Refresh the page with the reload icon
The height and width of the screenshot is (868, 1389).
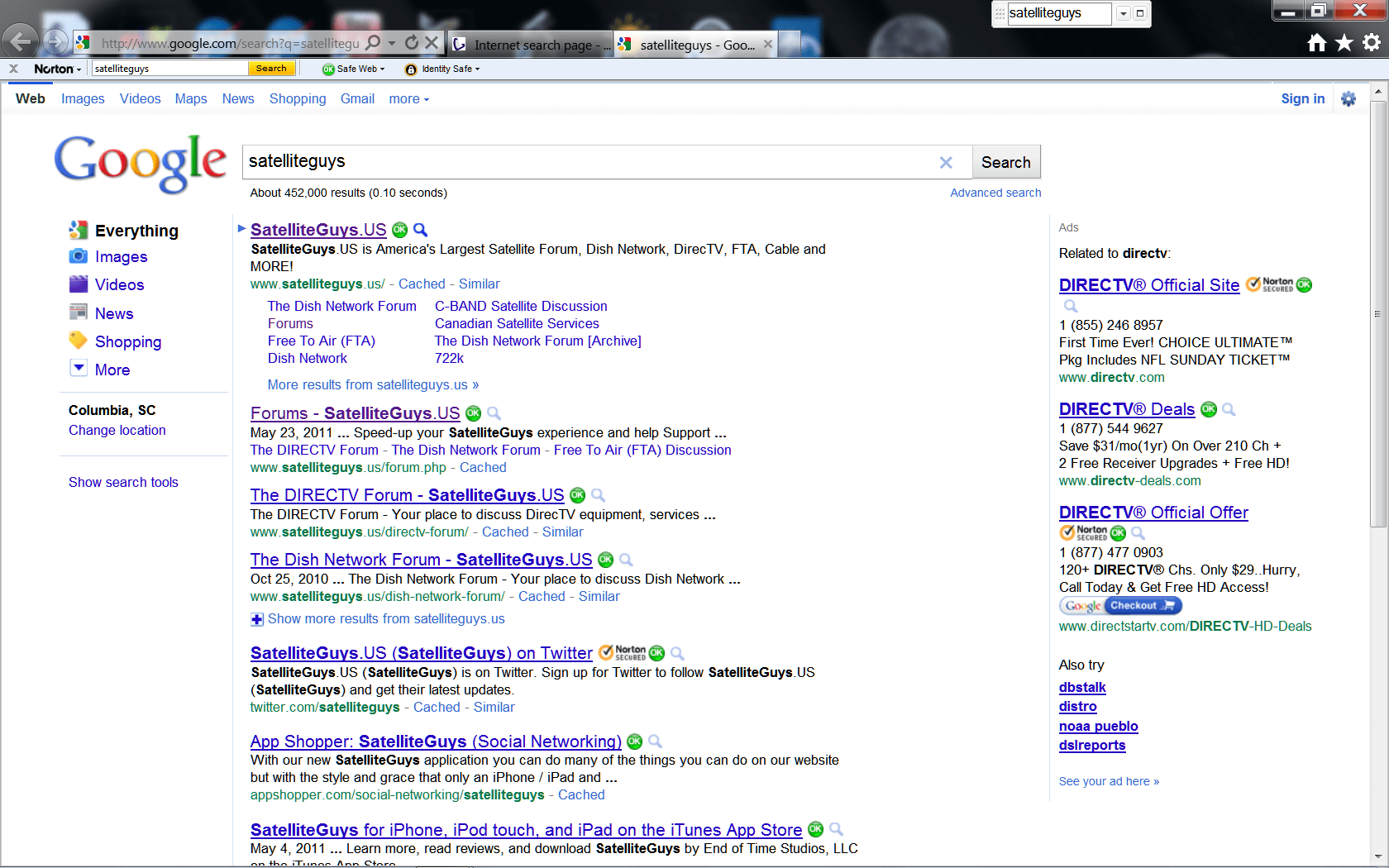411,42
